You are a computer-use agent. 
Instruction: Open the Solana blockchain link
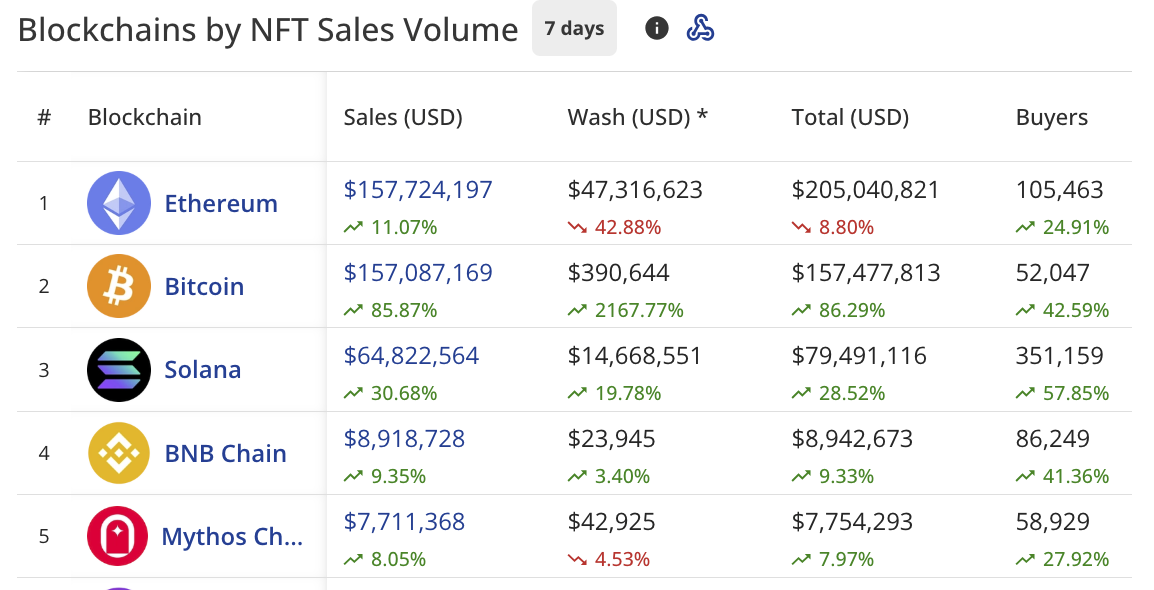202,370
